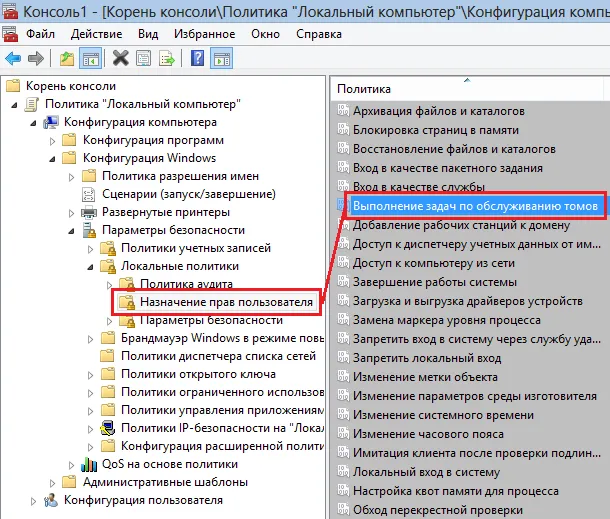Select Выполнение задач по обслуживанию томов

click(x=475, y=206)
